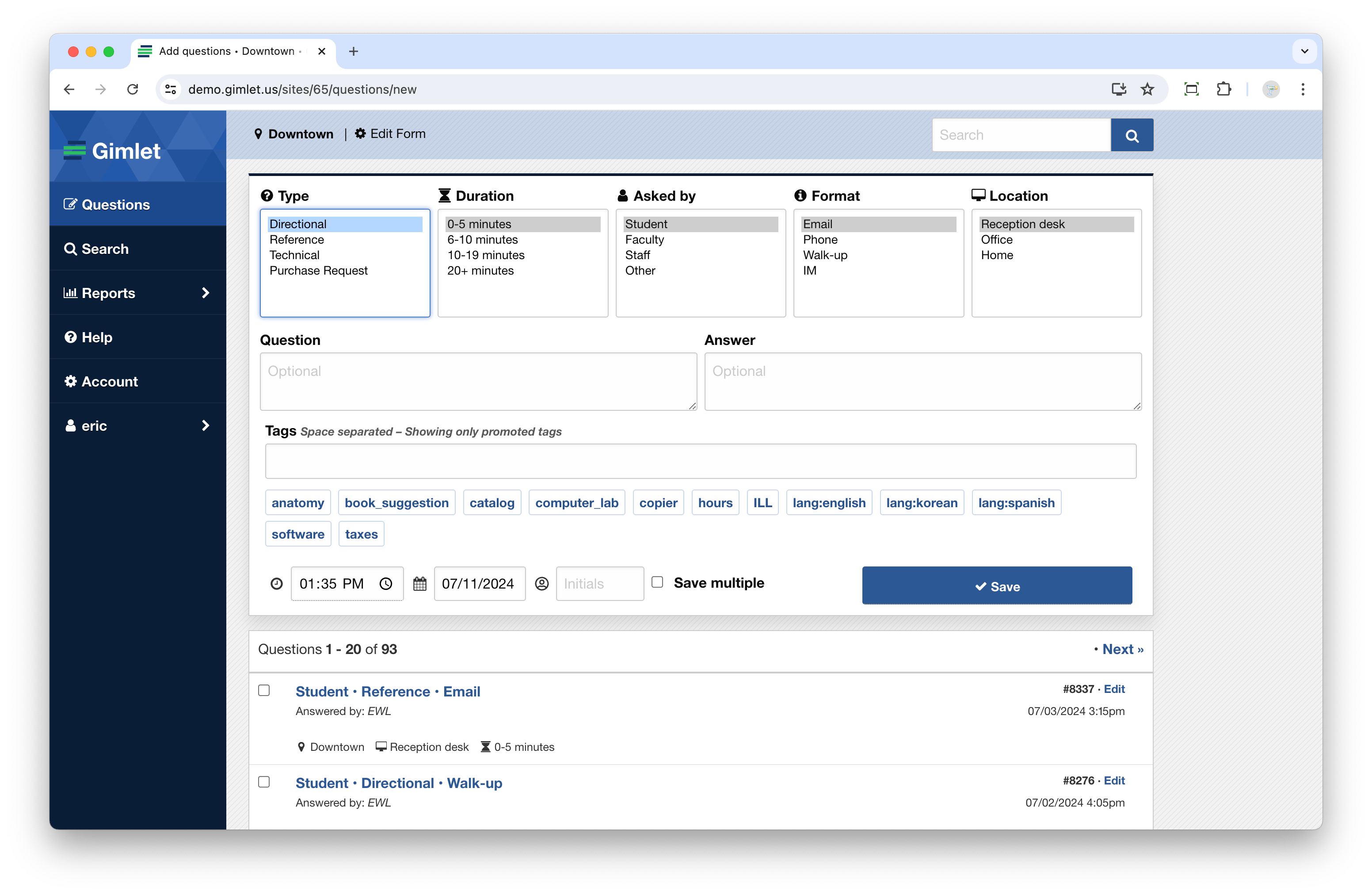The height and width of the screenshot is (895, 1372).
Task: Open the Chrome three-dot menu
Action: [1303, 89]
